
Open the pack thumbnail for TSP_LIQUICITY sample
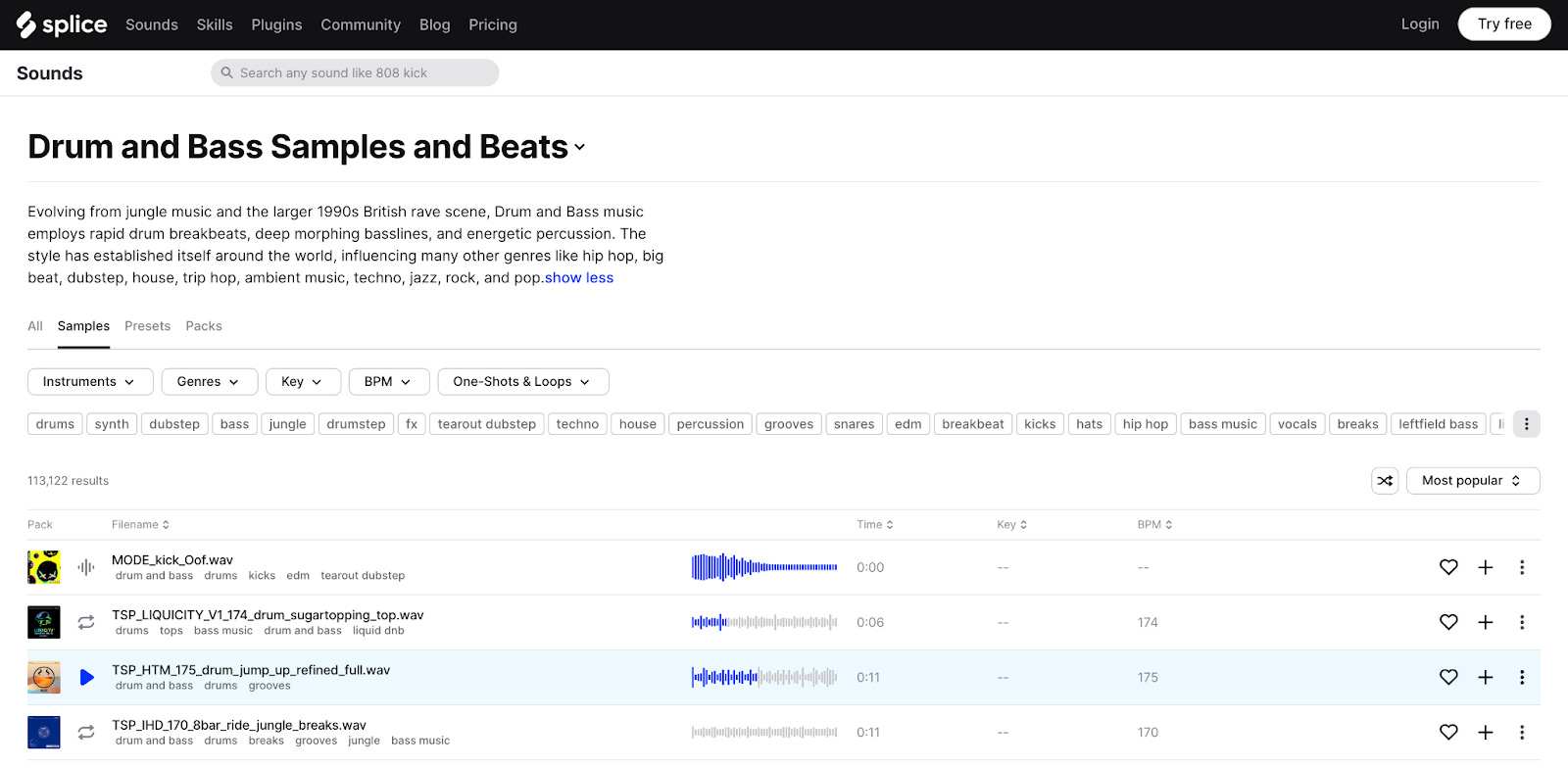pos(44,622)
